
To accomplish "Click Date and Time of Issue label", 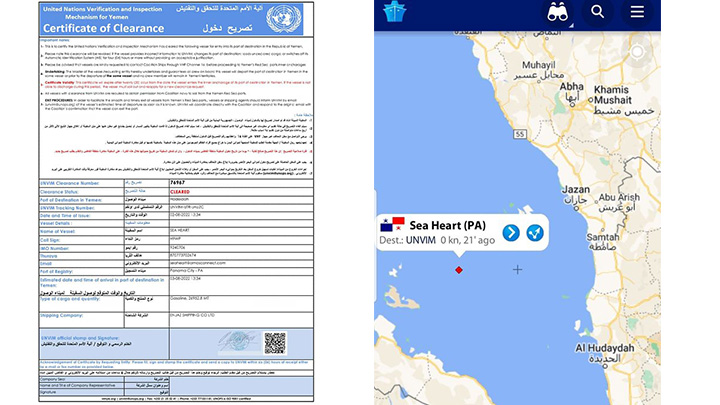I will coord(65,216).
